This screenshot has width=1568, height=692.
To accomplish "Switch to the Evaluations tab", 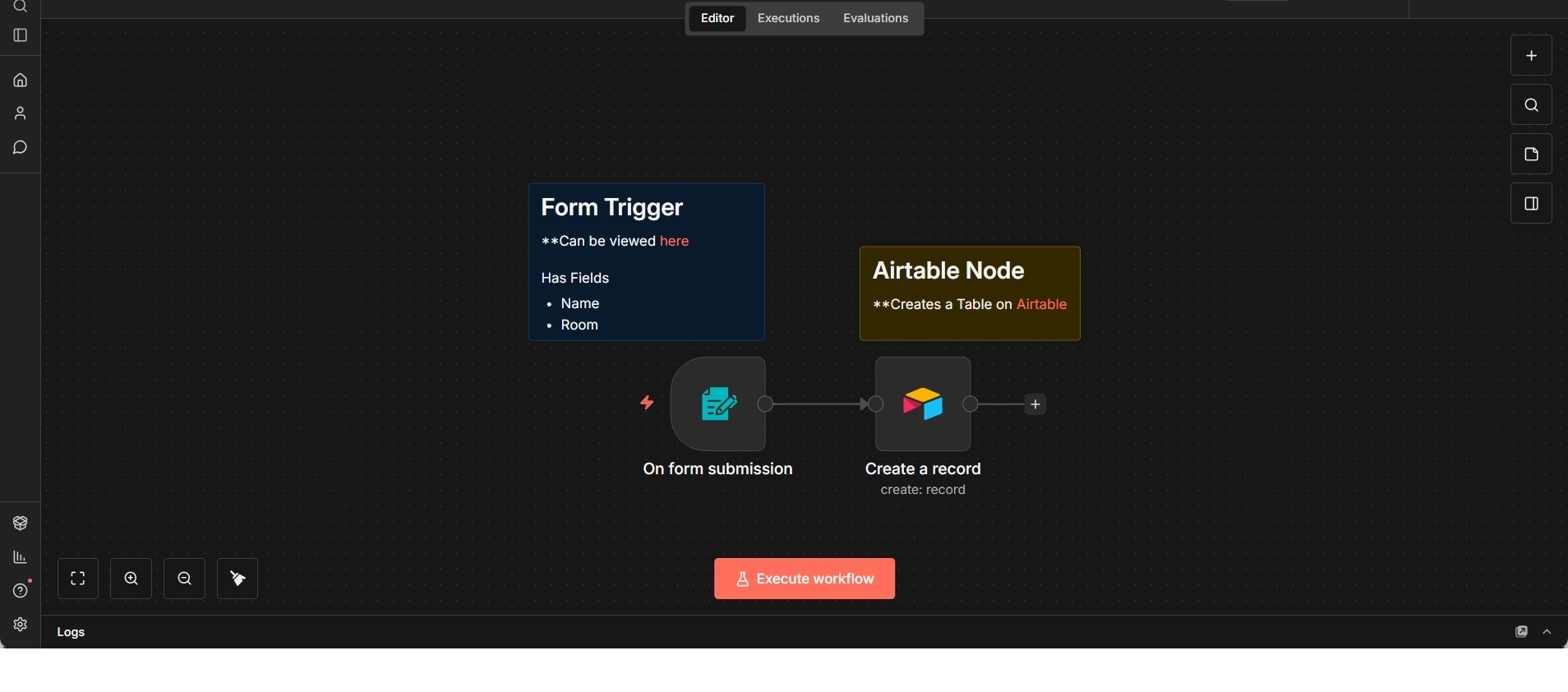I will pos(875,18).
